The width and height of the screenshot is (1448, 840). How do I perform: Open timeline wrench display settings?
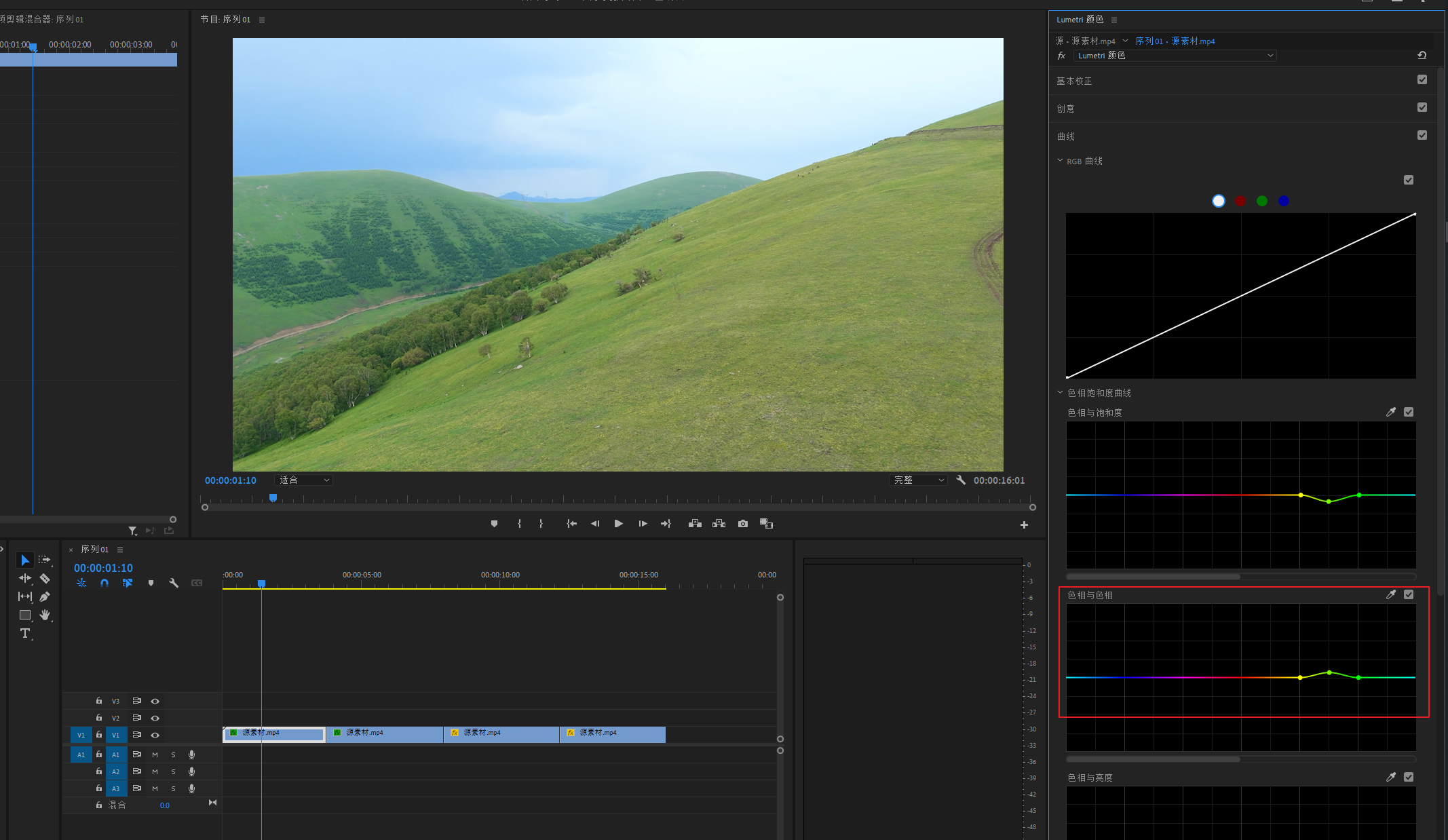(174, 583)
